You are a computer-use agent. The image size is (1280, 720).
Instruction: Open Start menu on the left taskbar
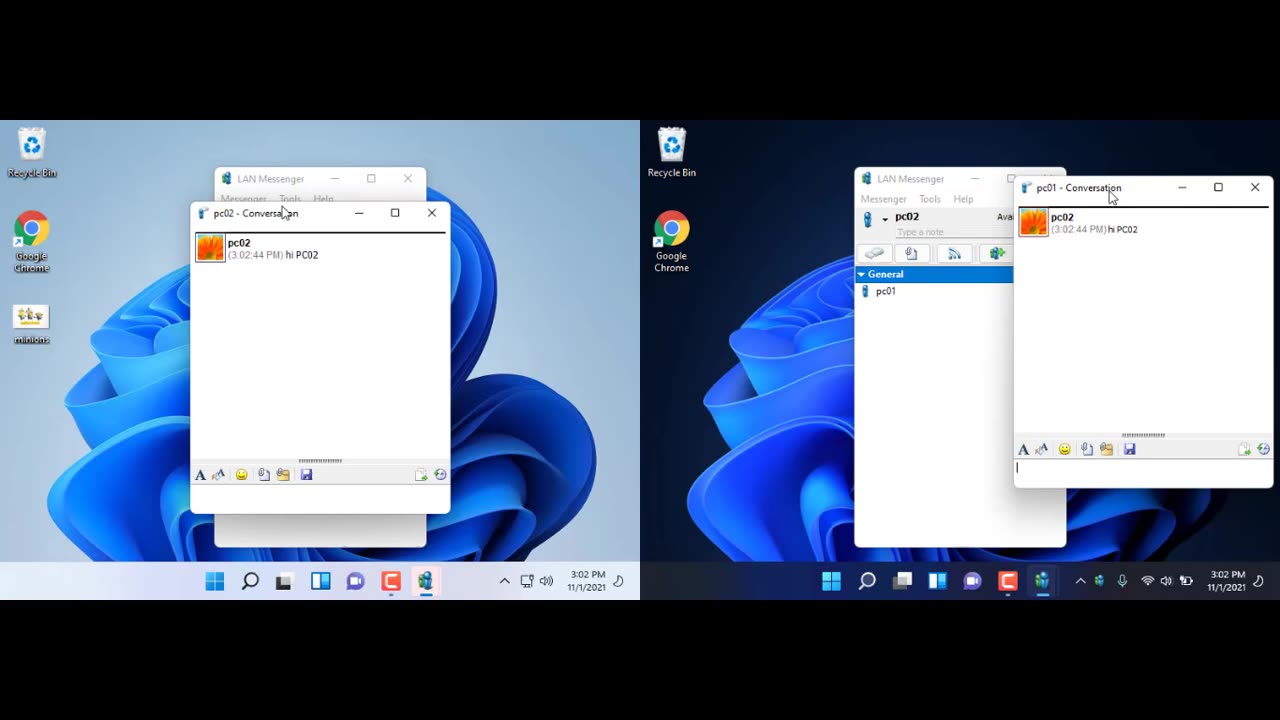point(215,581)
